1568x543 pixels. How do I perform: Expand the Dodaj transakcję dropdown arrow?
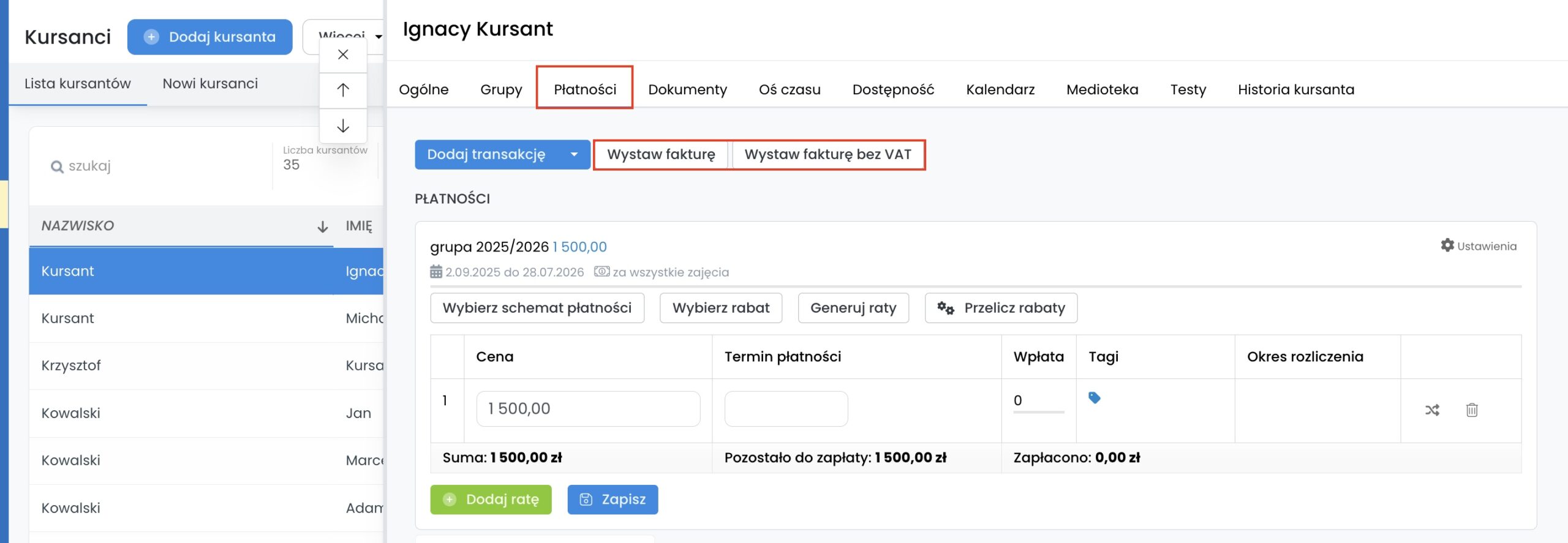tap(574, 155)
